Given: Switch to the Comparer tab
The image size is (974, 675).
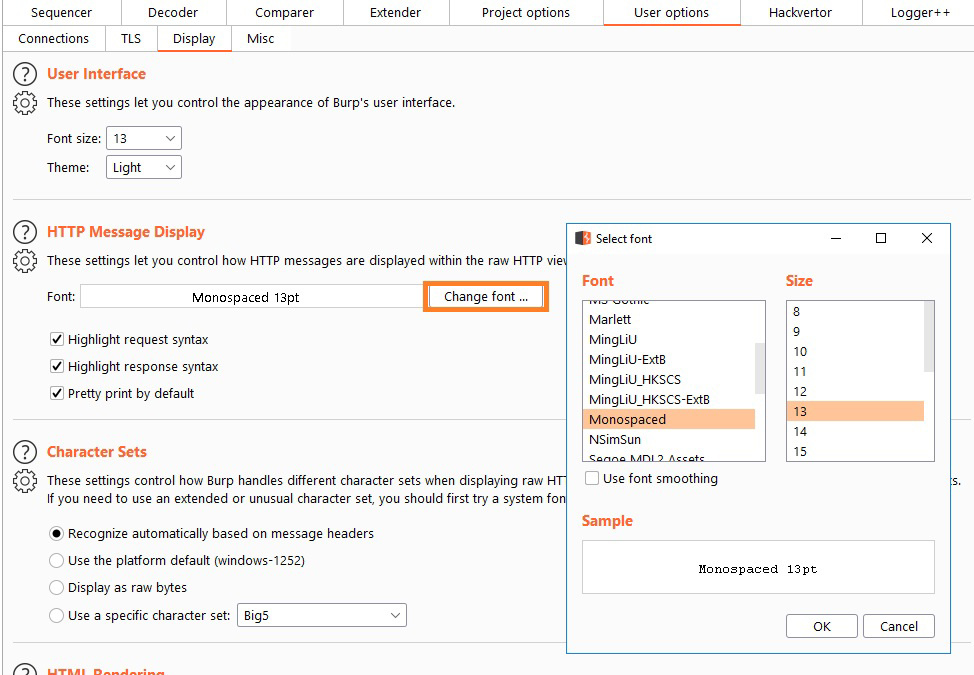Looking at the screenshot, I should [284, 12].
